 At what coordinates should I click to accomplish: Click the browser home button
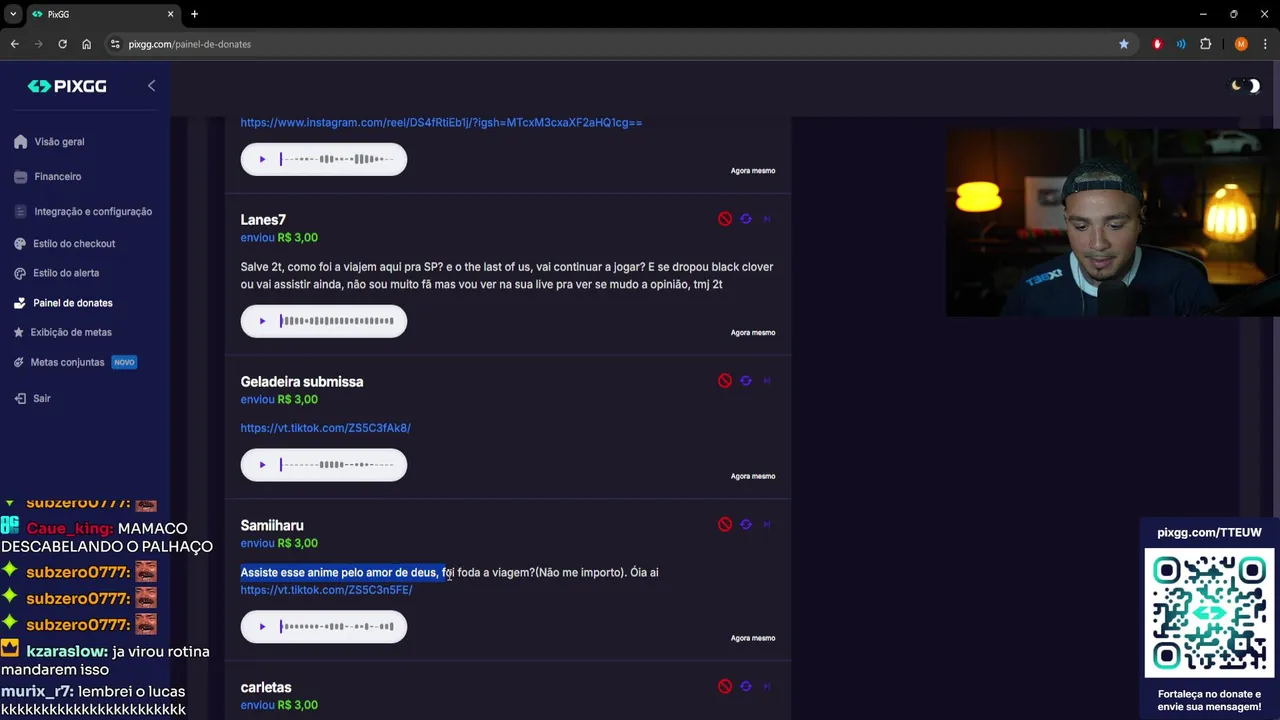tap(87, 44)
